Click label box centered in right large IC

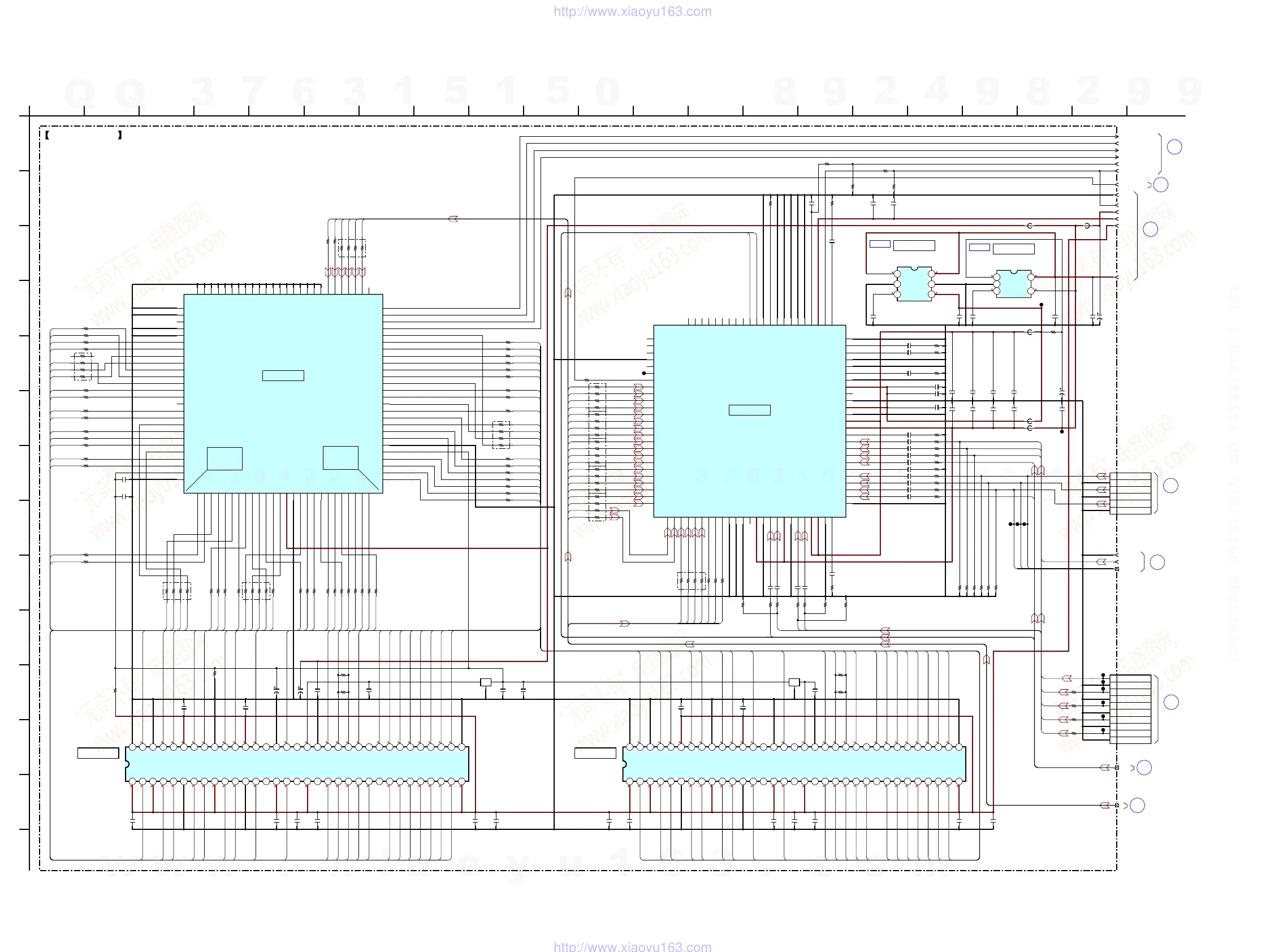coord(749,410)
